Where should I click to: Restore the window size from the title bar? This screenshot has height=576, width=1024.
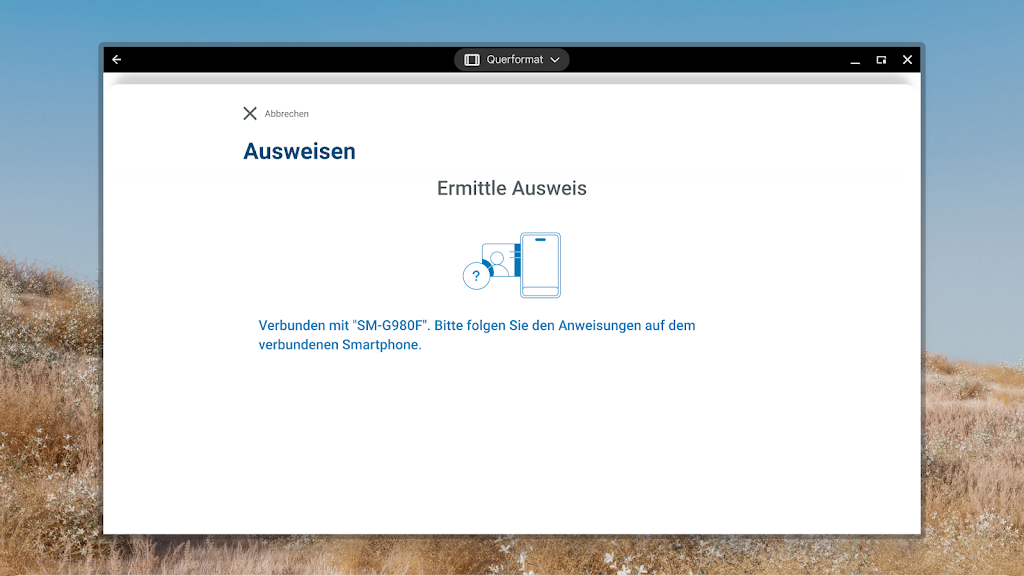tap(881, 60)
